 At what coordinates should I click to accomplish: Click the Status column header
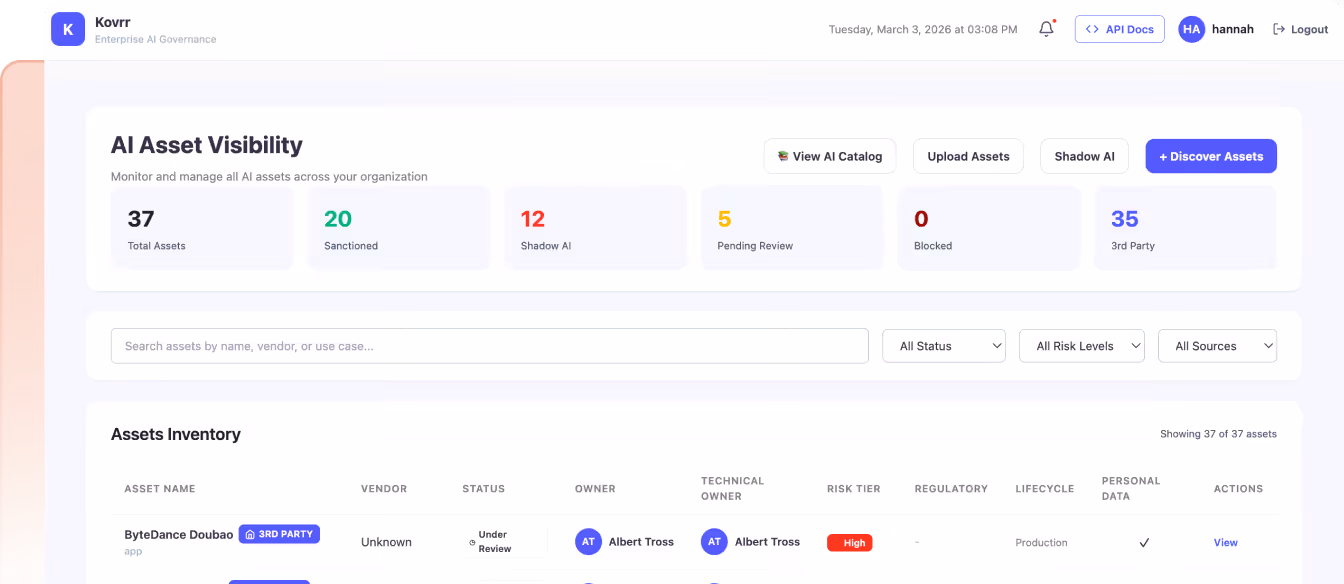tap(483, 489)
